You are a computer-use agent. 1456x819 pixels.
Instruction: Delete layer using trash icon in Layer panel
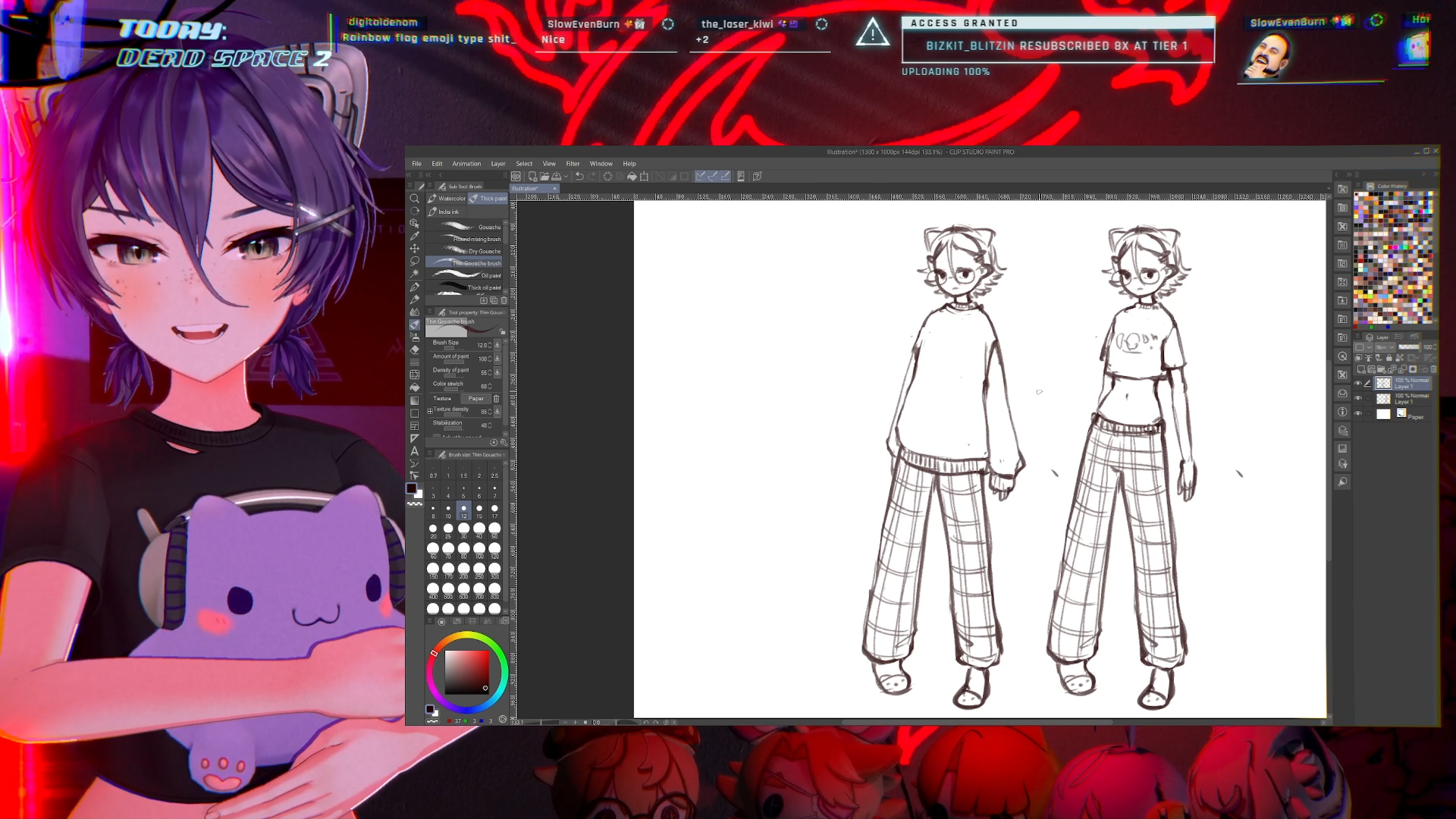(x=1433, y=369)
